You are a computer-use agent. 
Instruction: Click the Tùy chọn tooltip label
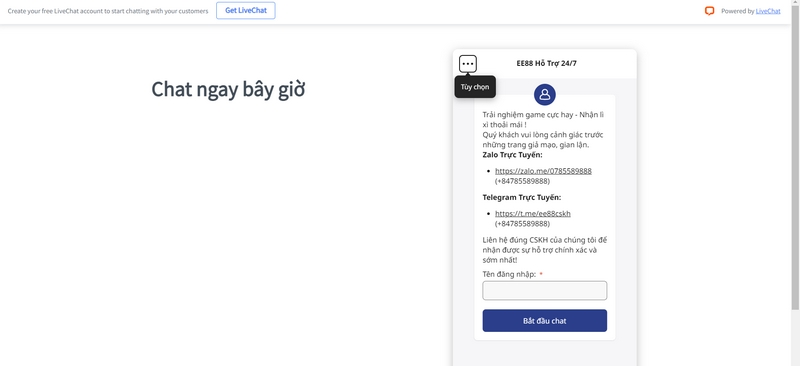pos(475,87)
